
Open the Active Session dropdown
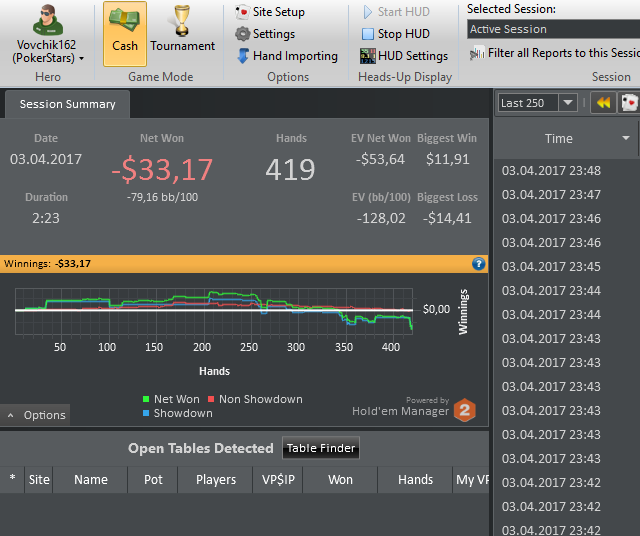553,29
